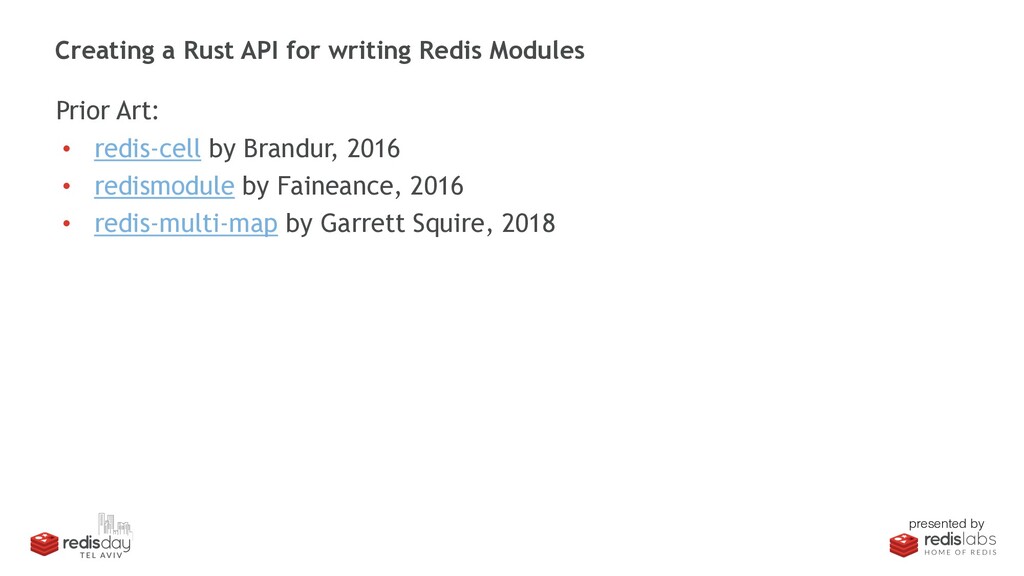Screen dimensions: 1024x576
Task: Click the text 'by Brandur, 2016'
Action: (x=304, y=149)
